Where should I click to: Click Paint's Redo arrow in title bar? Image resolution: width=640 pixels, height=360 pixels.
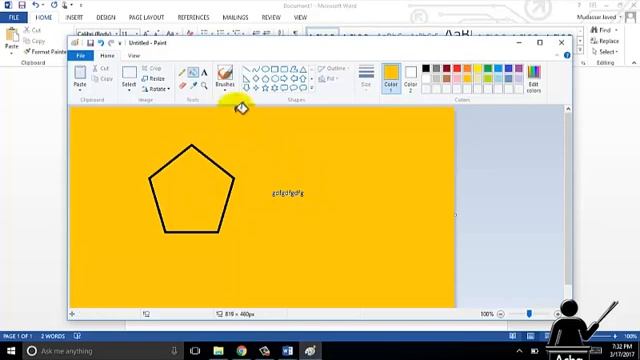click(111, 43)
